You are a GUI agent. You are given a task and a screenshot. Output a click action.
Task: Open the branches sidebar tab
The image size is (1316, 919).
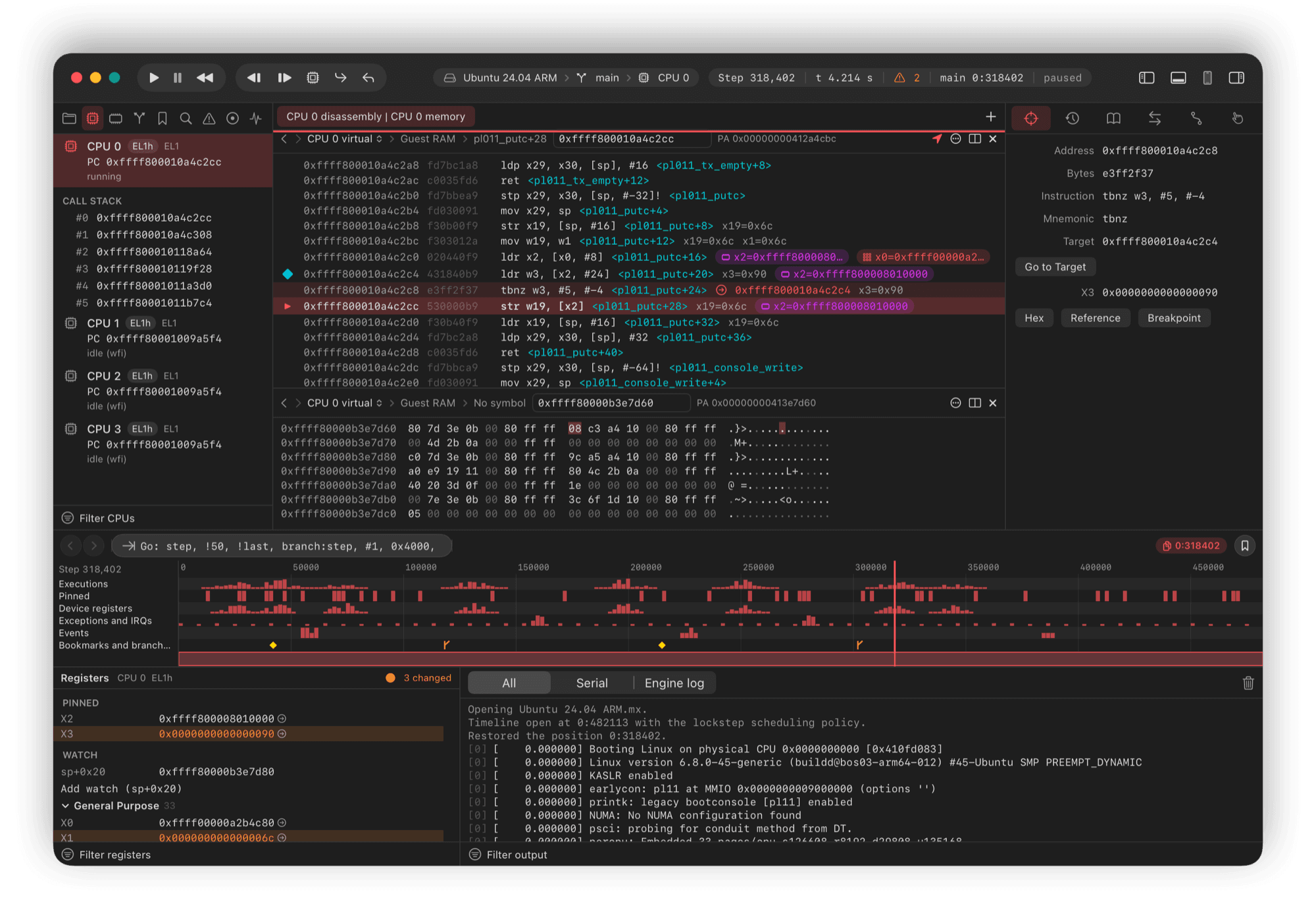139,118
